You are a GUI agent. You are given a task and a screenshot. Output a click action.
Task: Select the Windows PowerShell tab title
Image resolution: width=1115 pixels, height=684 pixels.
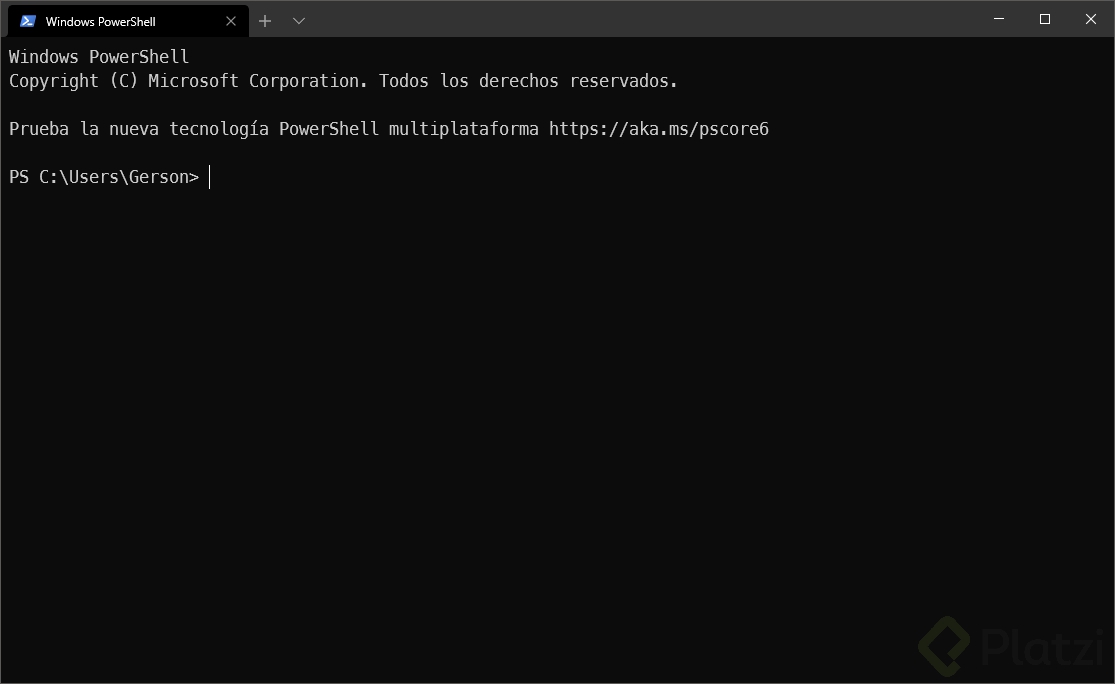click(x=100, y=22)
